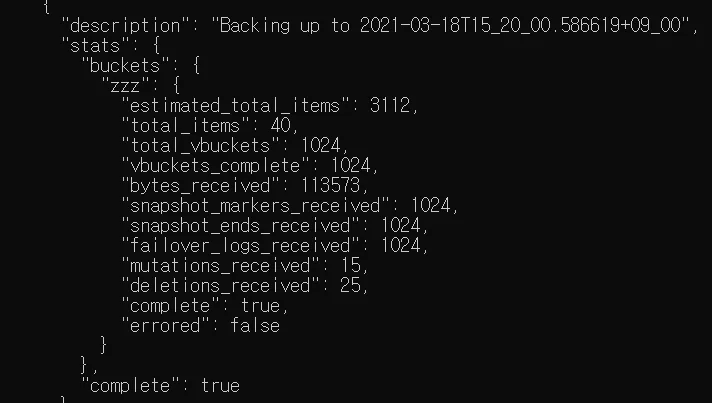Click the closing brace of the zzz object
This screenshot has height=403, width=712.
pyautogui.click(x=104, y=345)
